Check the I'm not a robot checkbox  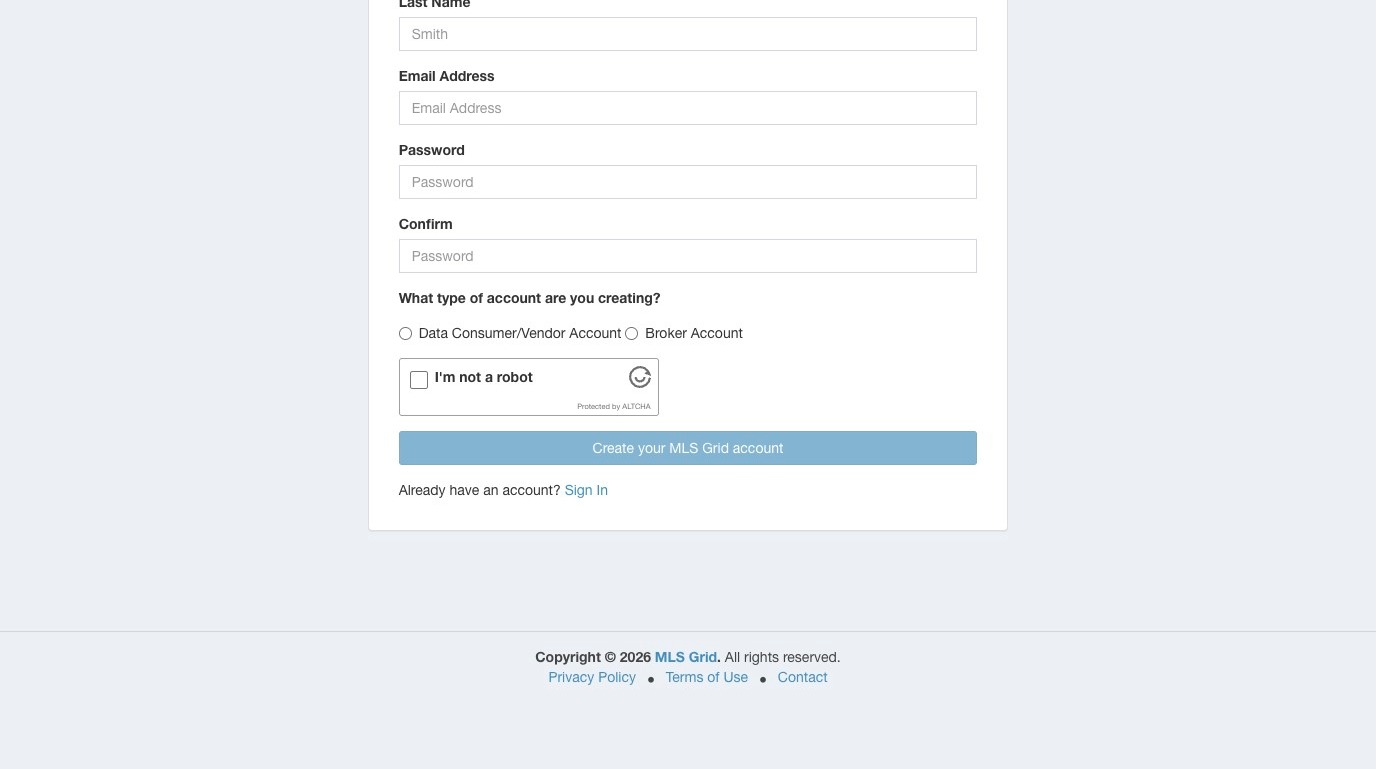(419, 380)
